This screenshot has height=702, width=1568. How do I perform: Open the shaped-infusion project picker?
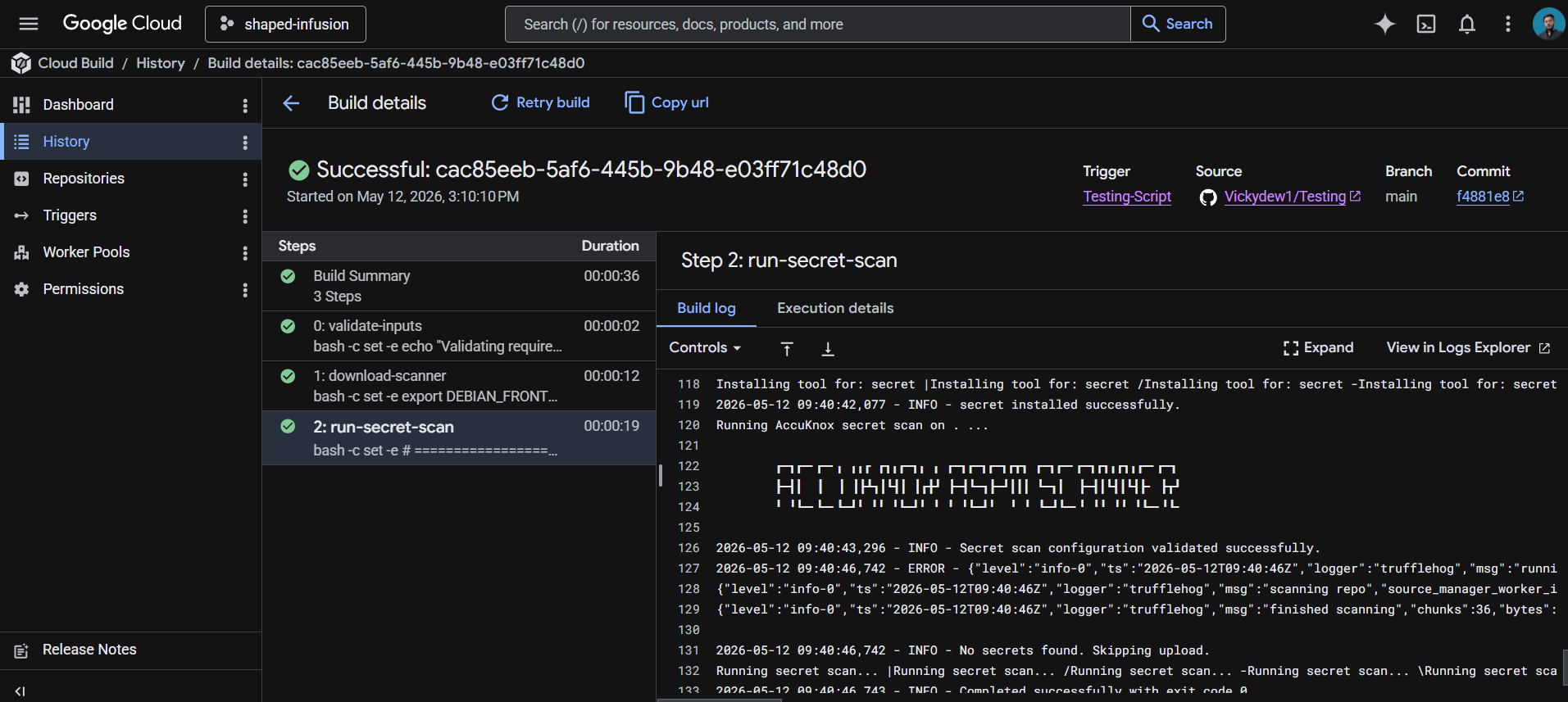tap(285, 24)
